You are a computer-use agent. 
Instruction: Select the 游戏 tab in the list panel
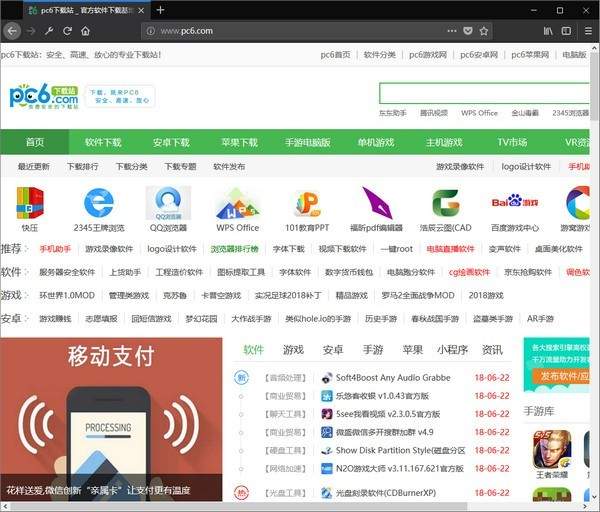(293, 350)
